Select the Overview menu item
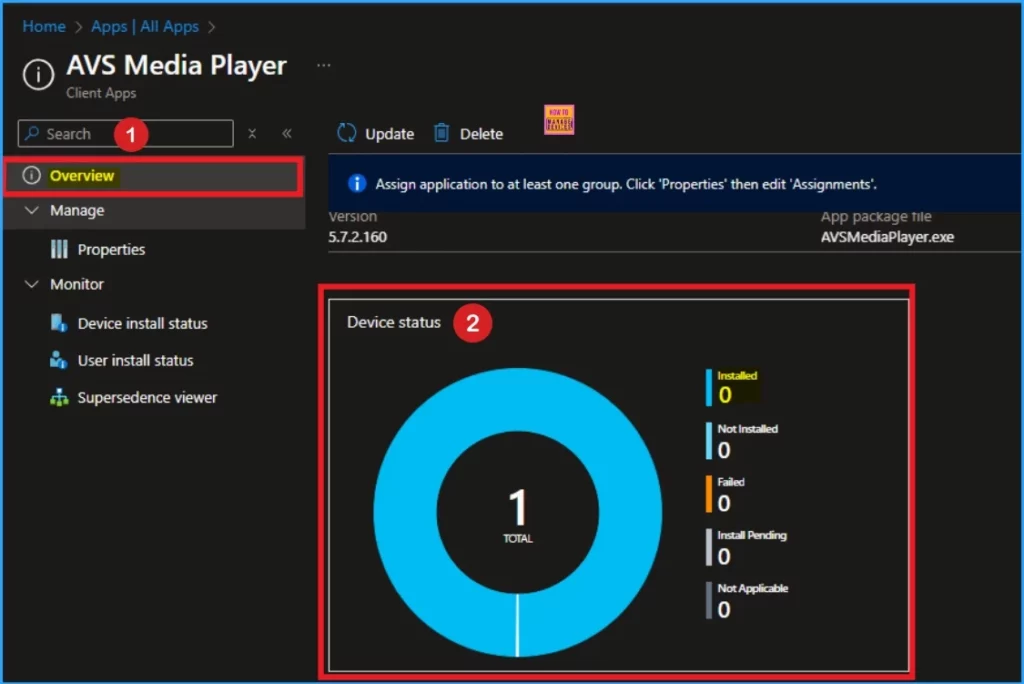 pos(154,176)
